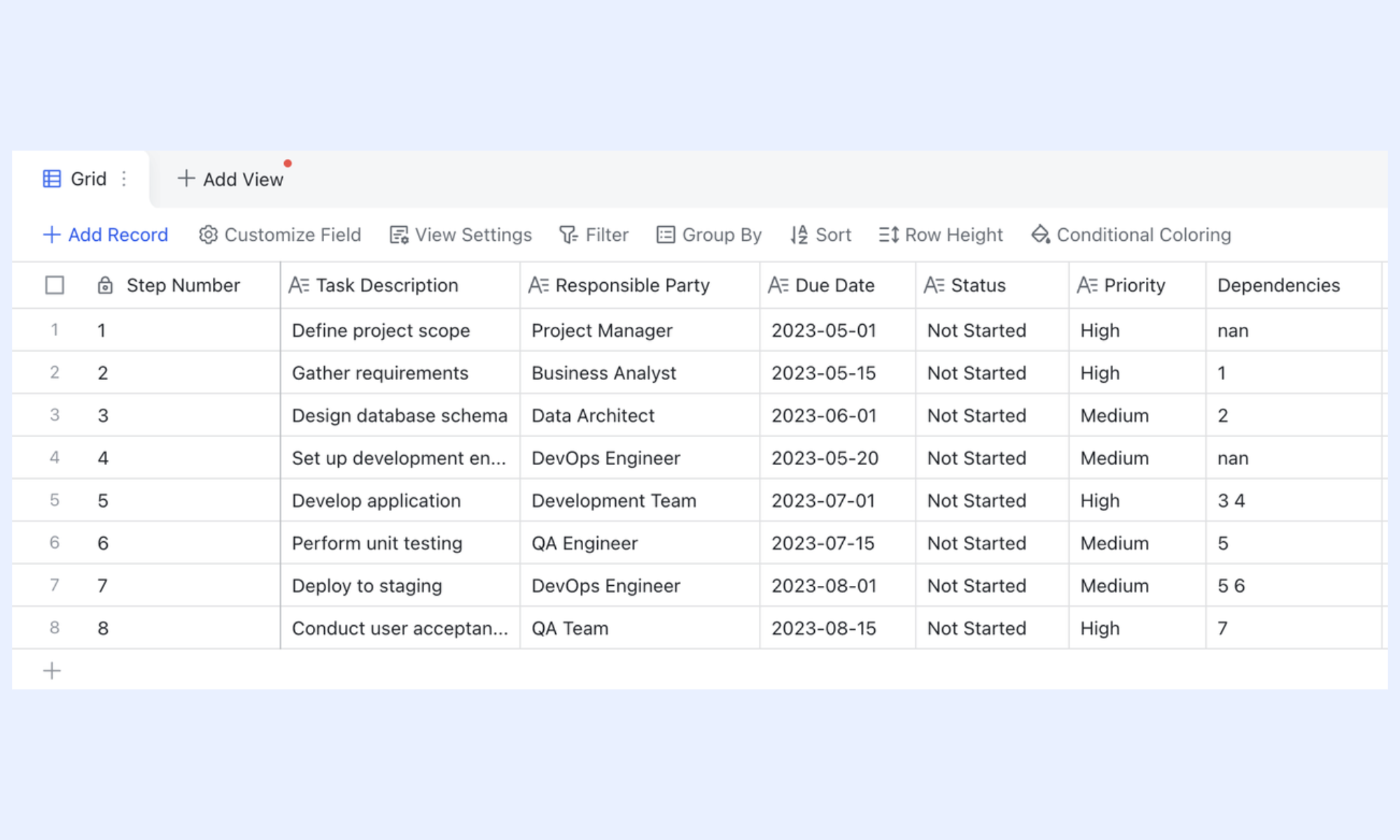Viewport: 1400px width, 840px height.
Task: Click the Task Description column header
Action: (400, 285)
